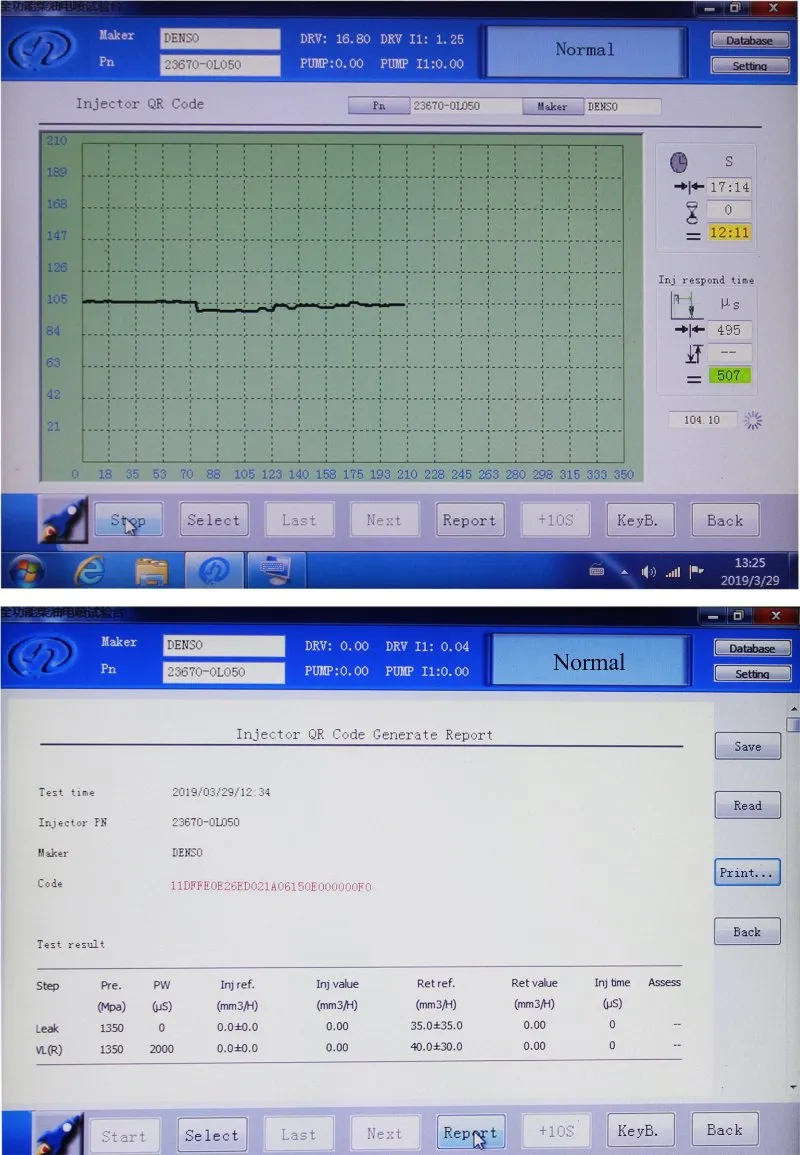Click the PW value 2000

(x=162, y=1049)
